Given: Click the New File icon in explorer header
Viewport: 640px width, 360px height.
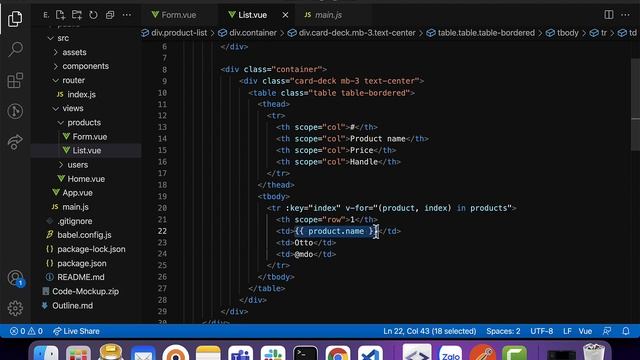Looking at the screenshot, I should click(60, 15).
